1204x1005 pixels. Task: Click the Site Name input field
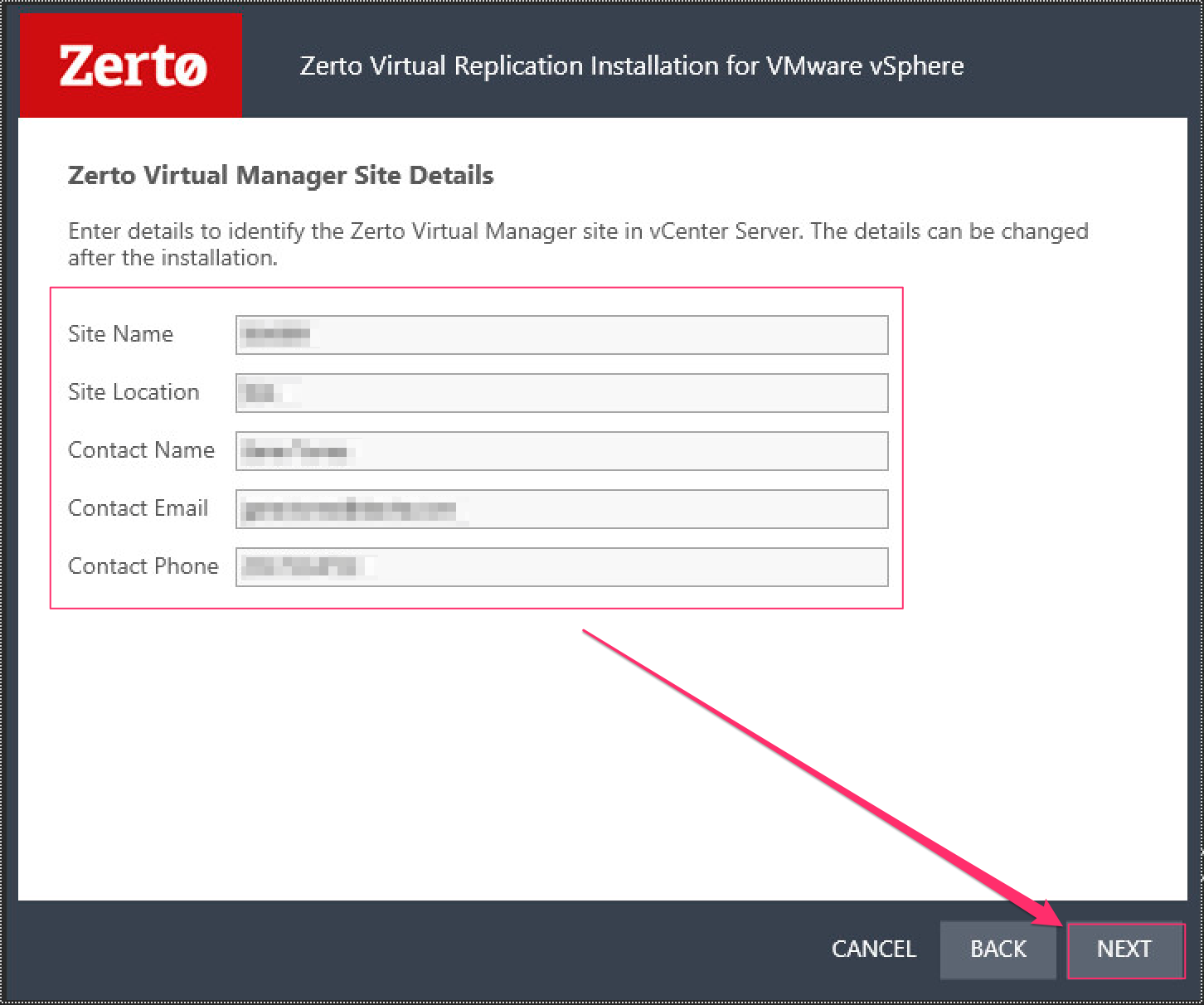pos(561,334)
